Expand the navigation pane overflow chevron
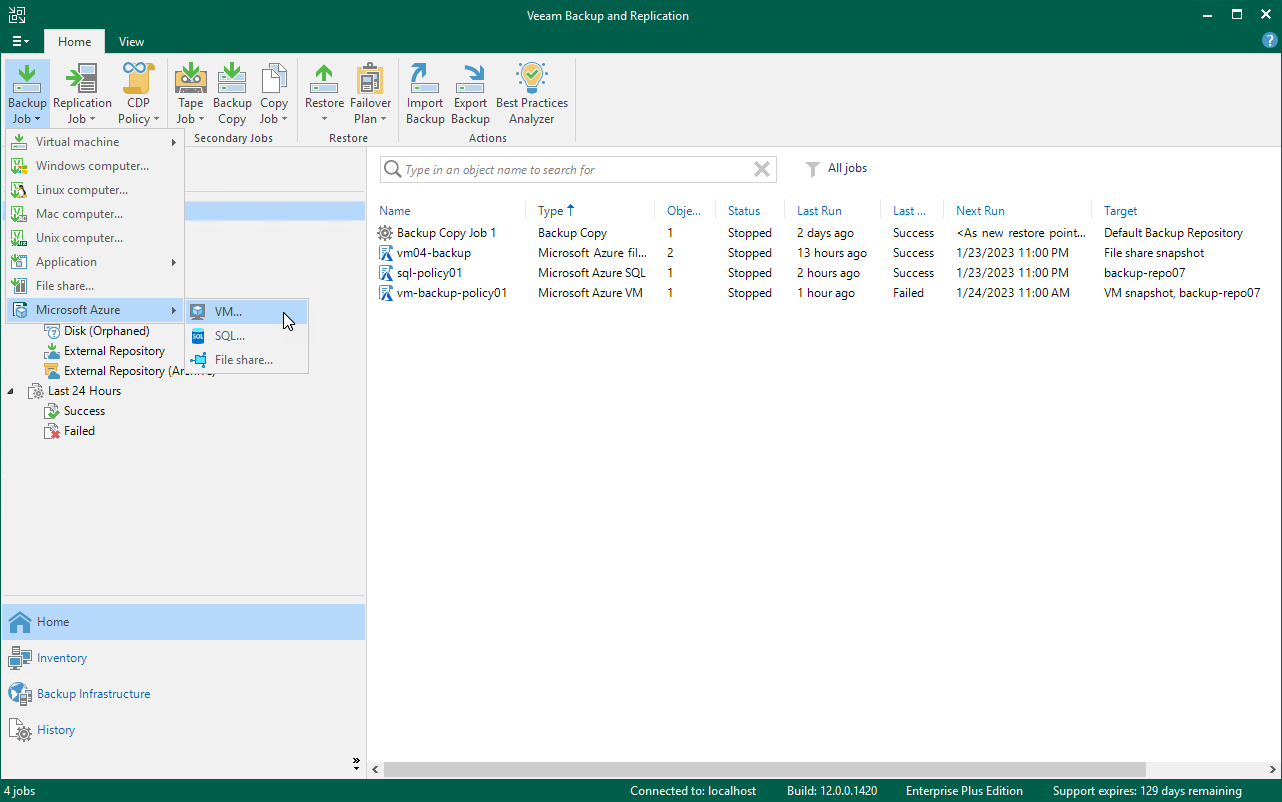The image size is (1282, 802). tap(357, 763)
